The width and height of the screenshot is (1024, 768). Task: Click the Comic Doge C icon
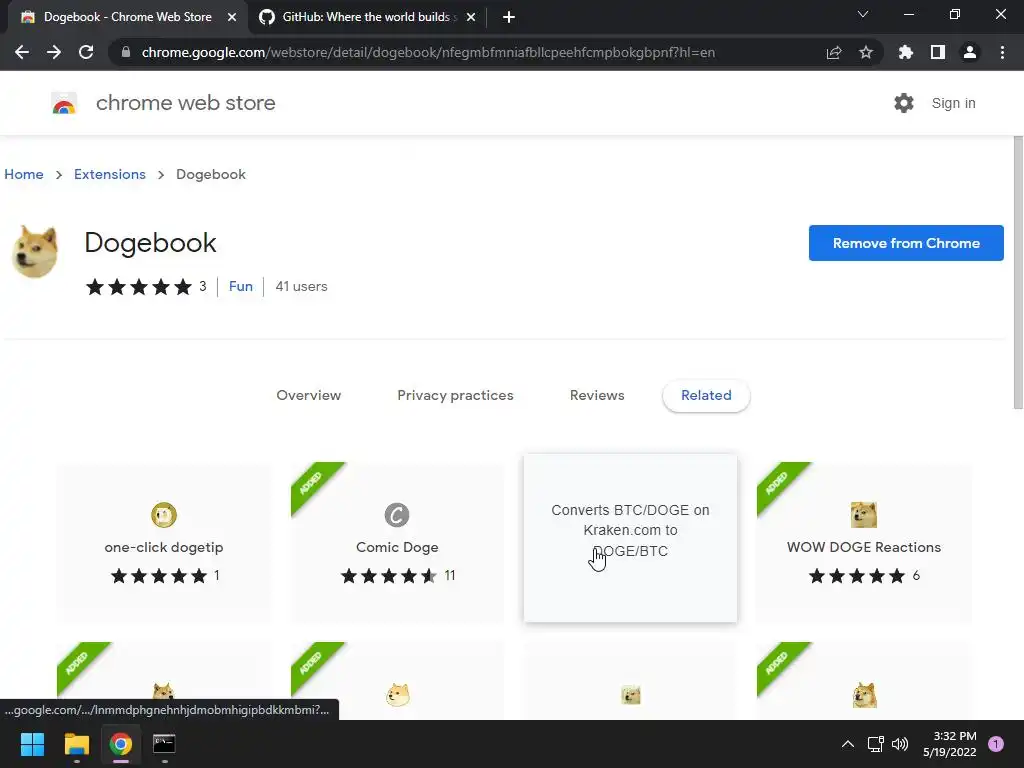[397, 515]
